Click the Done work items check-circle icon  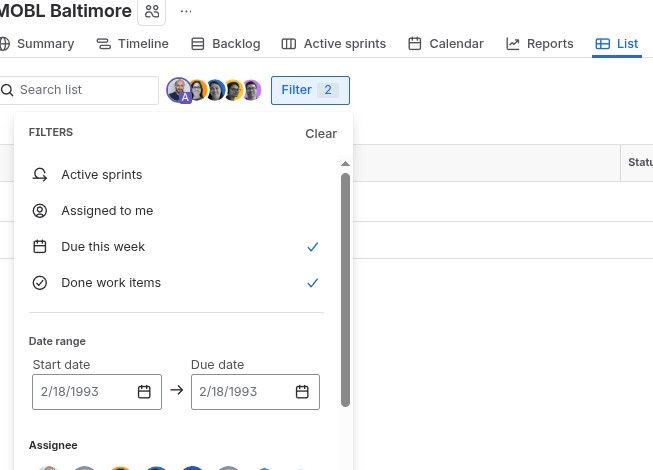click(40, 283)
